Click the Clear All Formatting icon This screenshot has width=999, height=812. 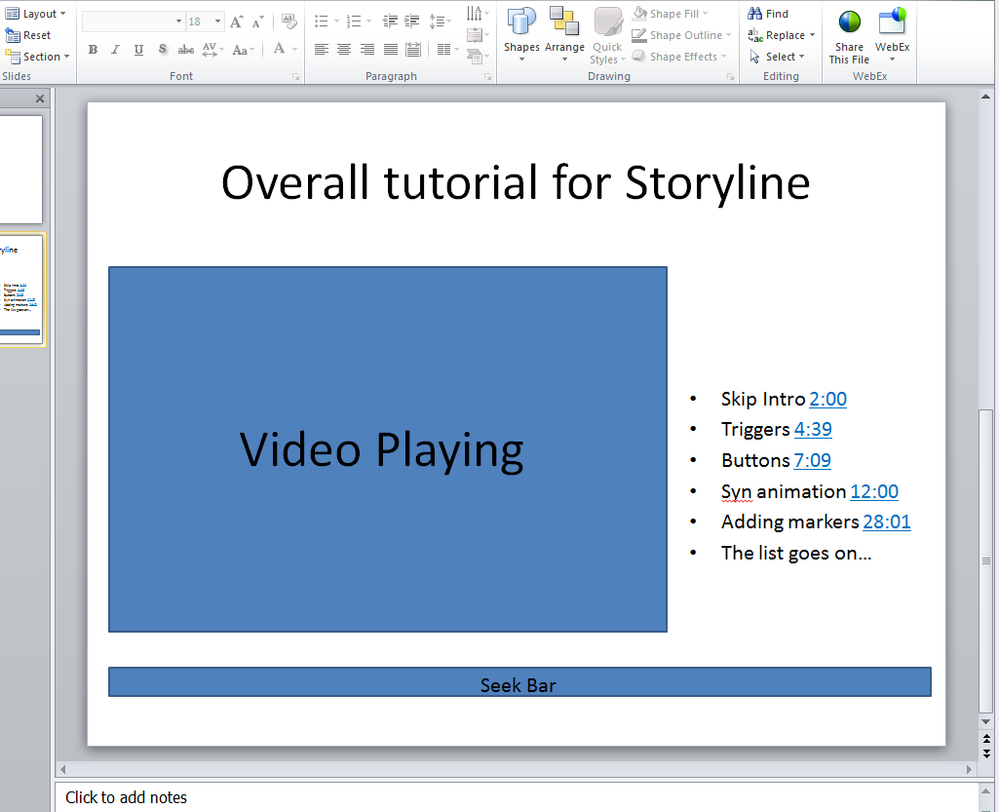tap(289, 21)
